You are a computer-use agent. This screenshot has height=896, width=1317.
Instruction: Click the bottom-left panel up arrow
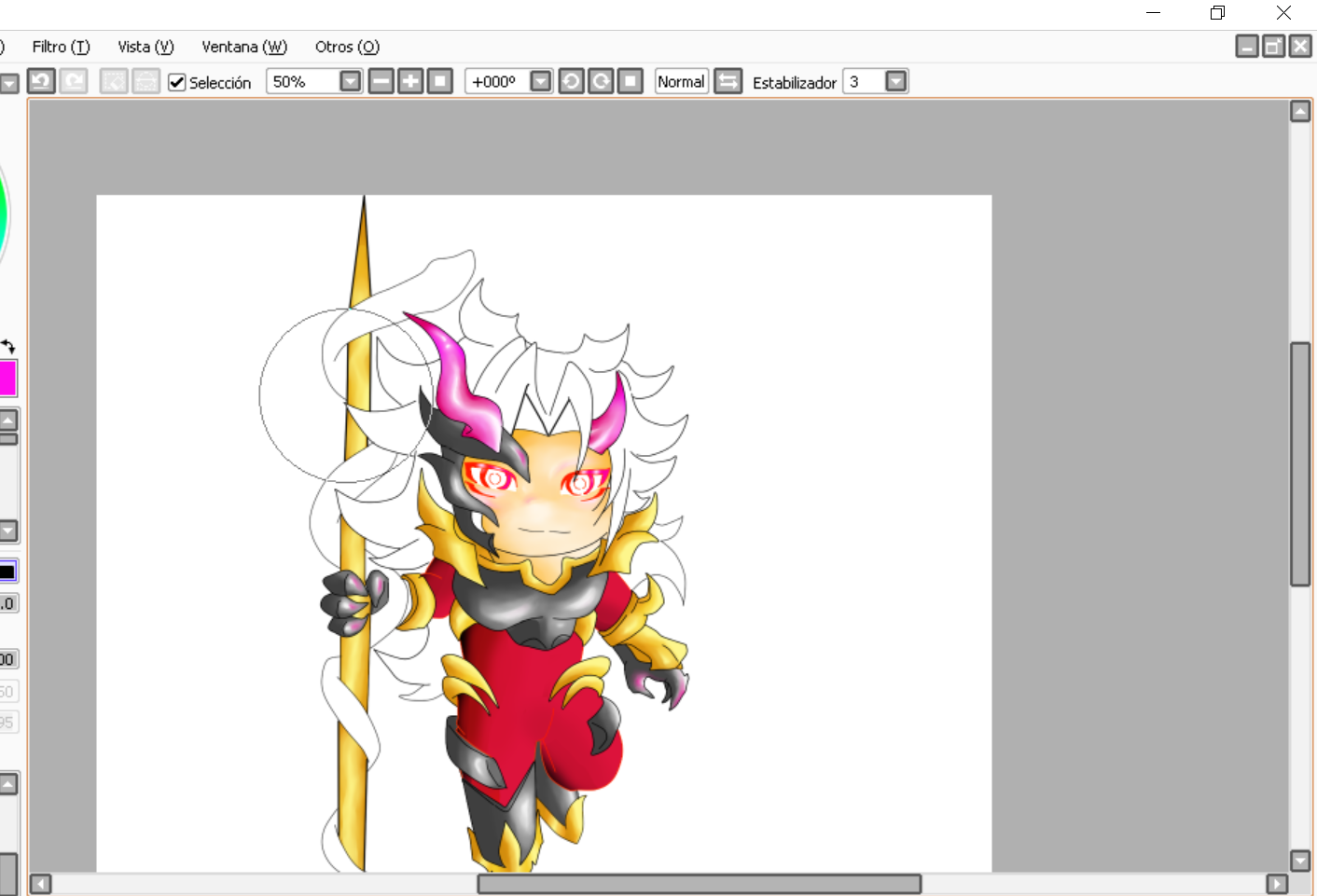coord(8,784)
